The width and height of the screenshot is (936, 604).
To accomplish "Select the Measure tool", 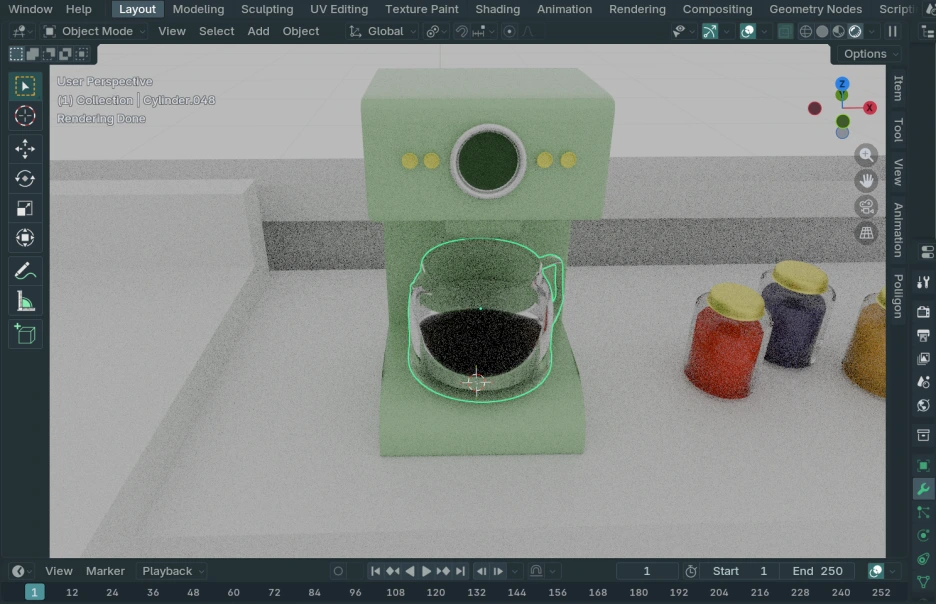I will click(25, 301).
